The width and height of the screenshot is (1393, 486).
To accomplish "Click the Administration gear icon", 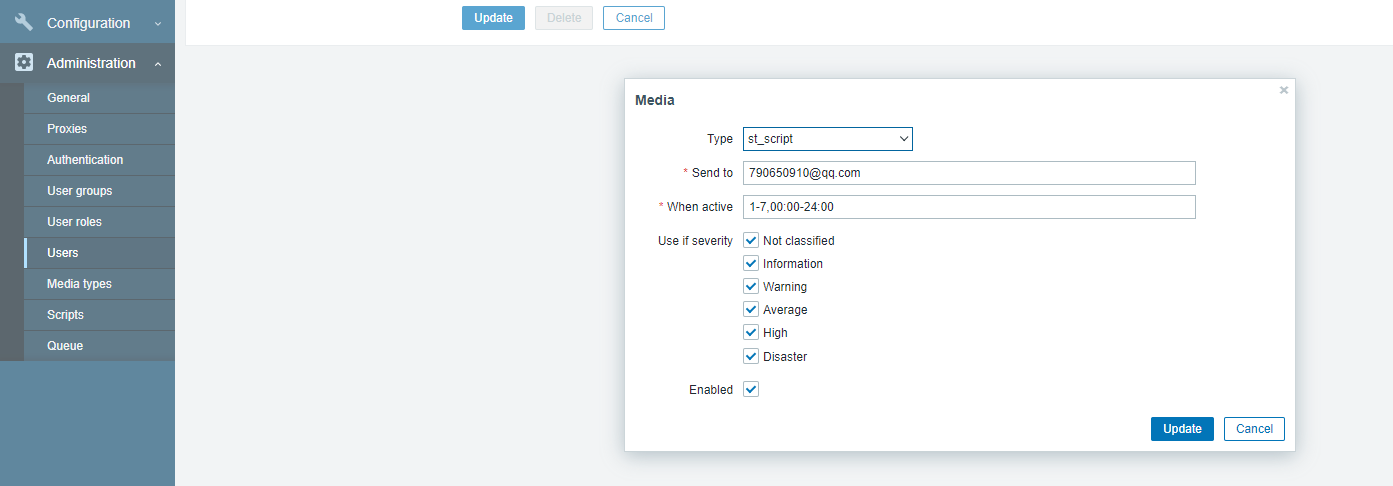I will pos(24,62).
